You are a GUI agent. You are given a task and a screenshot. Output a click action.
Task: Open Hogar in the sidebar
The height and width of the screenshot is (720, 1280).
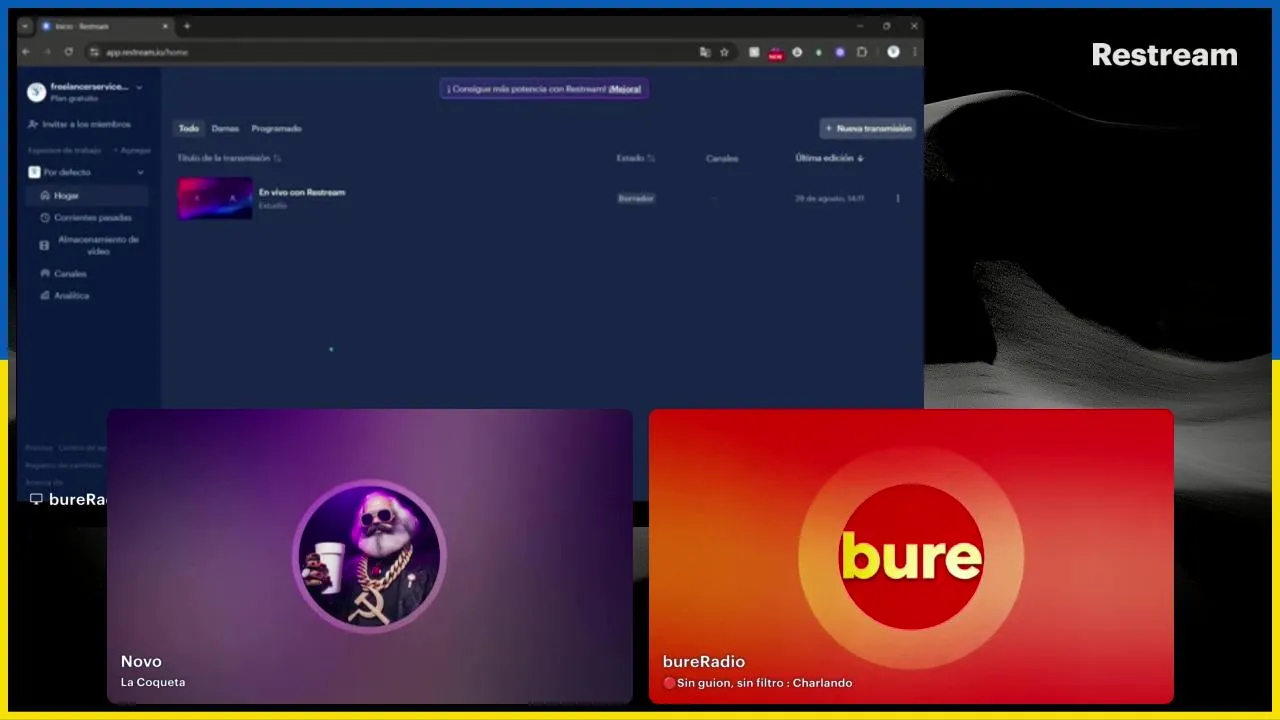pos(87,196)
